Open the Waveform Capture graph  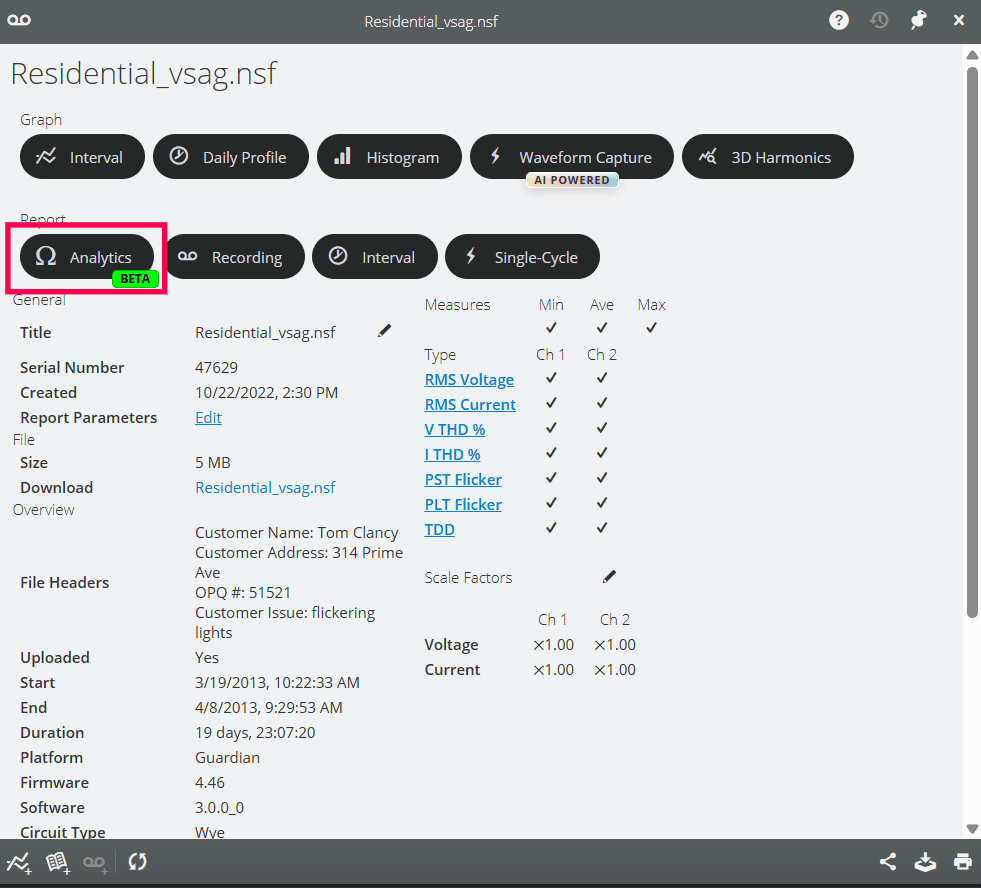tap(571, 156)
